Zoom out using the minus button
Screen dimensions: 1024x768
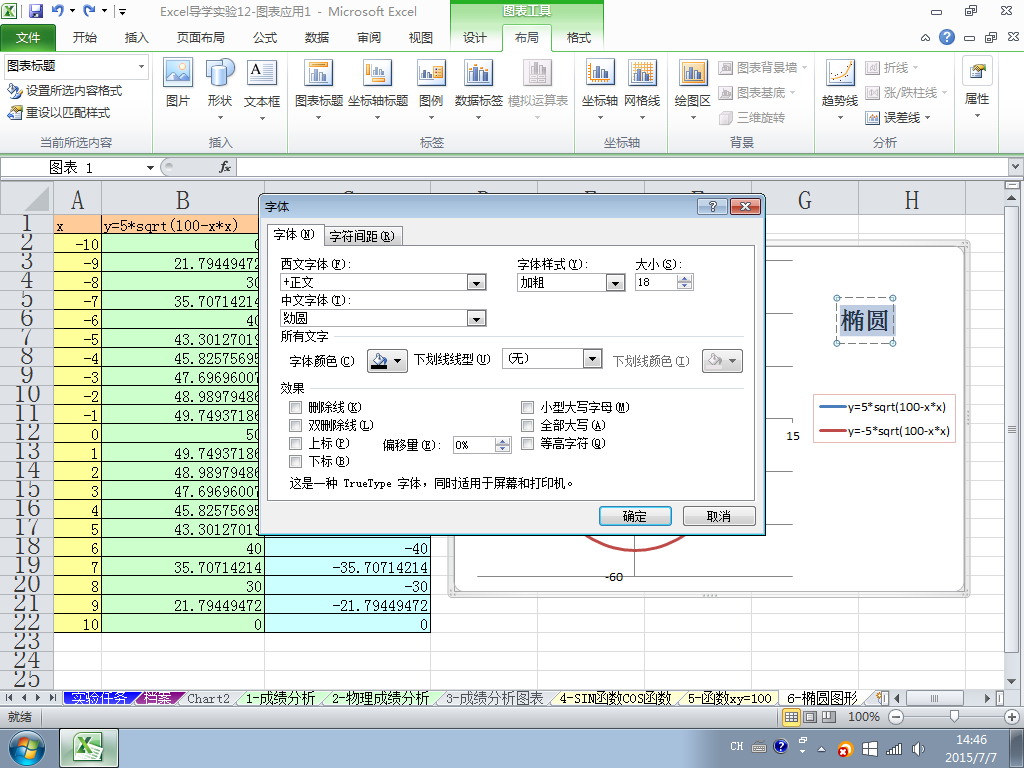[x=897, y=716]
